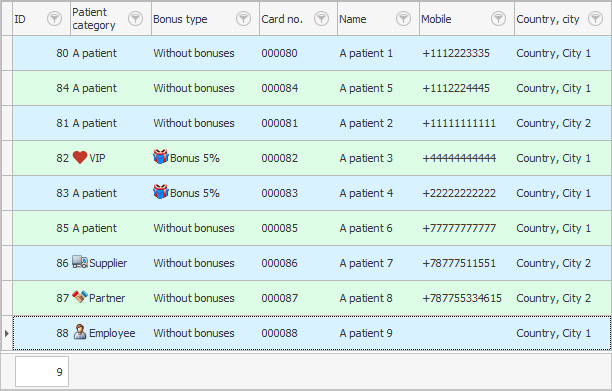Open filter for Name column
Screen dimensions: 612x391
tap(404, 19)
